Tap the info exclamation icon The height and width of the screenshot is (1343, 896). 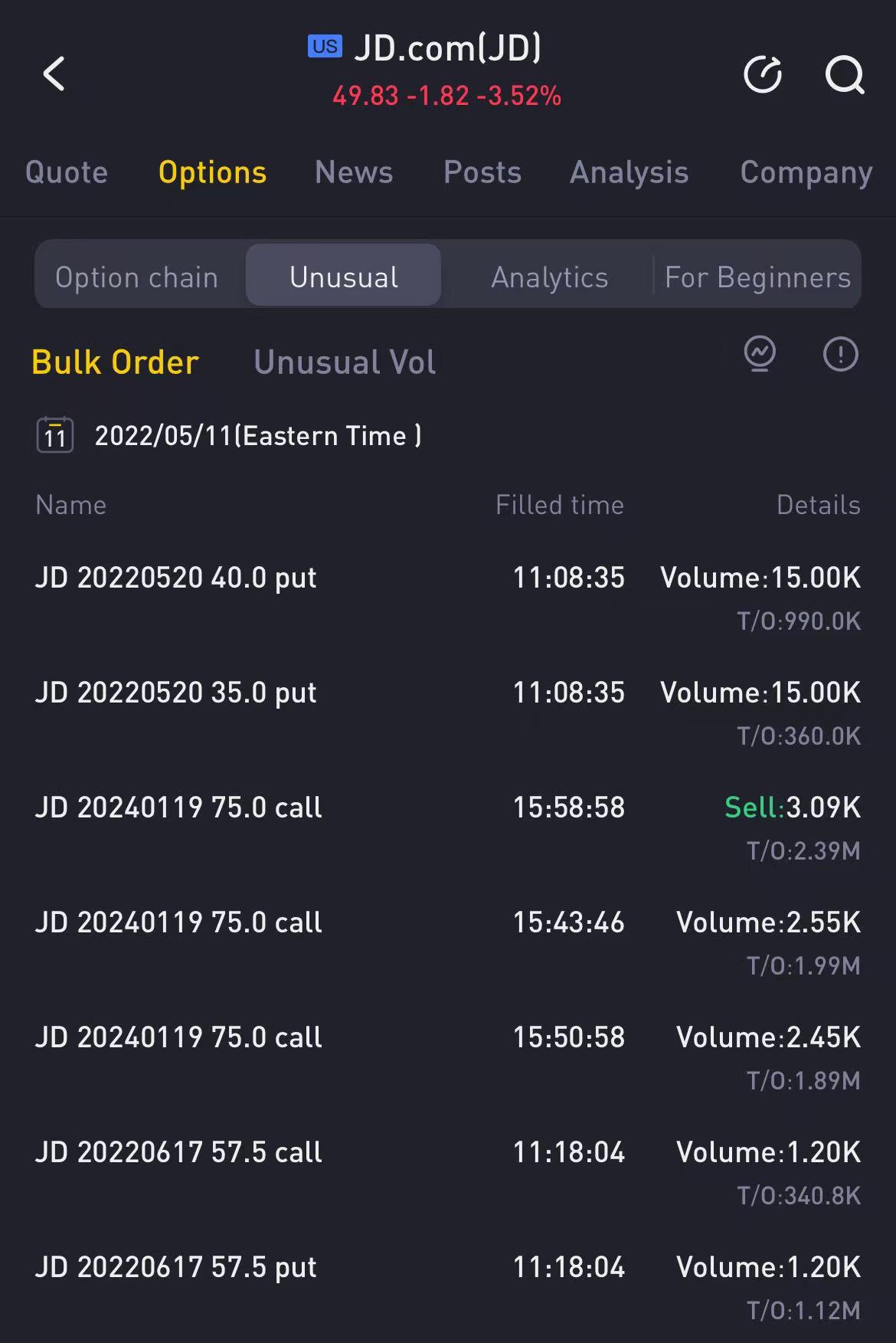[x=840, y=354]
